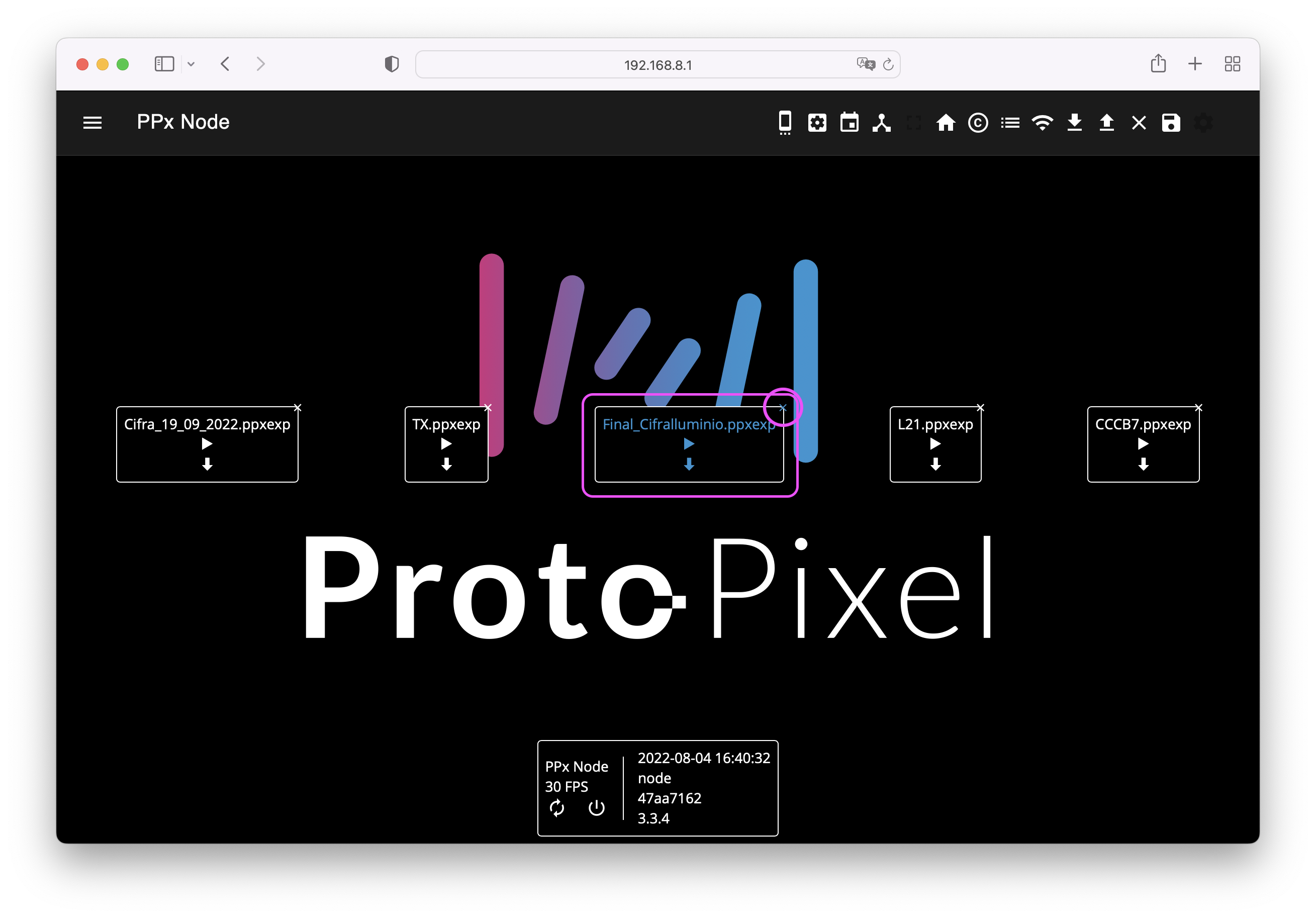Play the TX.ppxexp content
The height and width of the screenshot is (918, 1316).
click(x=446, y=444)
